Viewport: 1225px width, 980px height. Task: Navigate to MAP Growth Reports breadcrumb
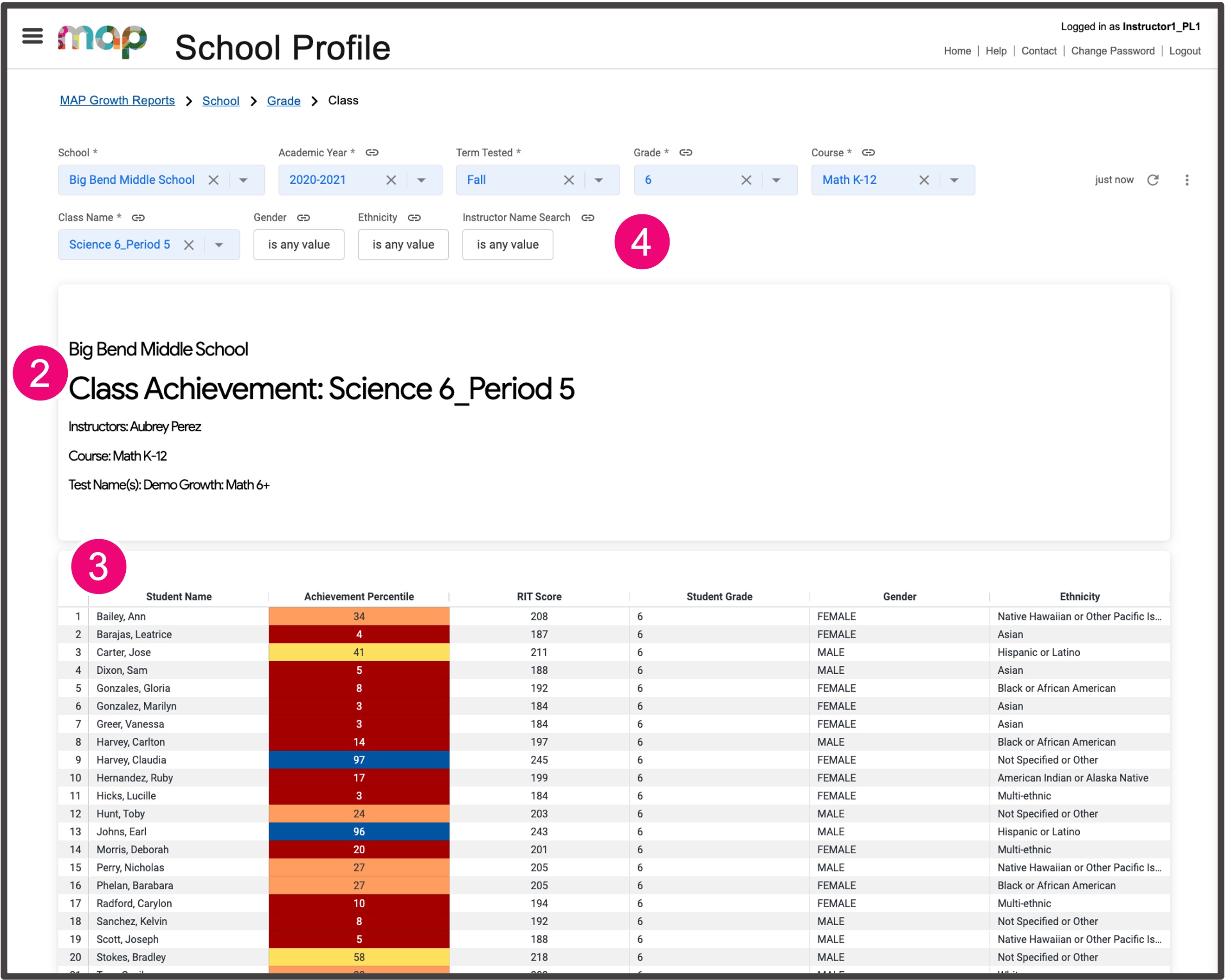click(117, 100)
